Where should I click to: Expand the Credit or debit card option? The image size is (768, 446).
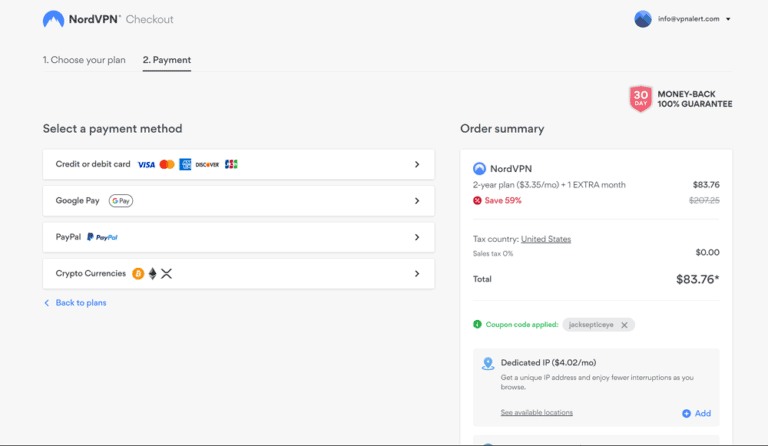(x=416, y=164)
